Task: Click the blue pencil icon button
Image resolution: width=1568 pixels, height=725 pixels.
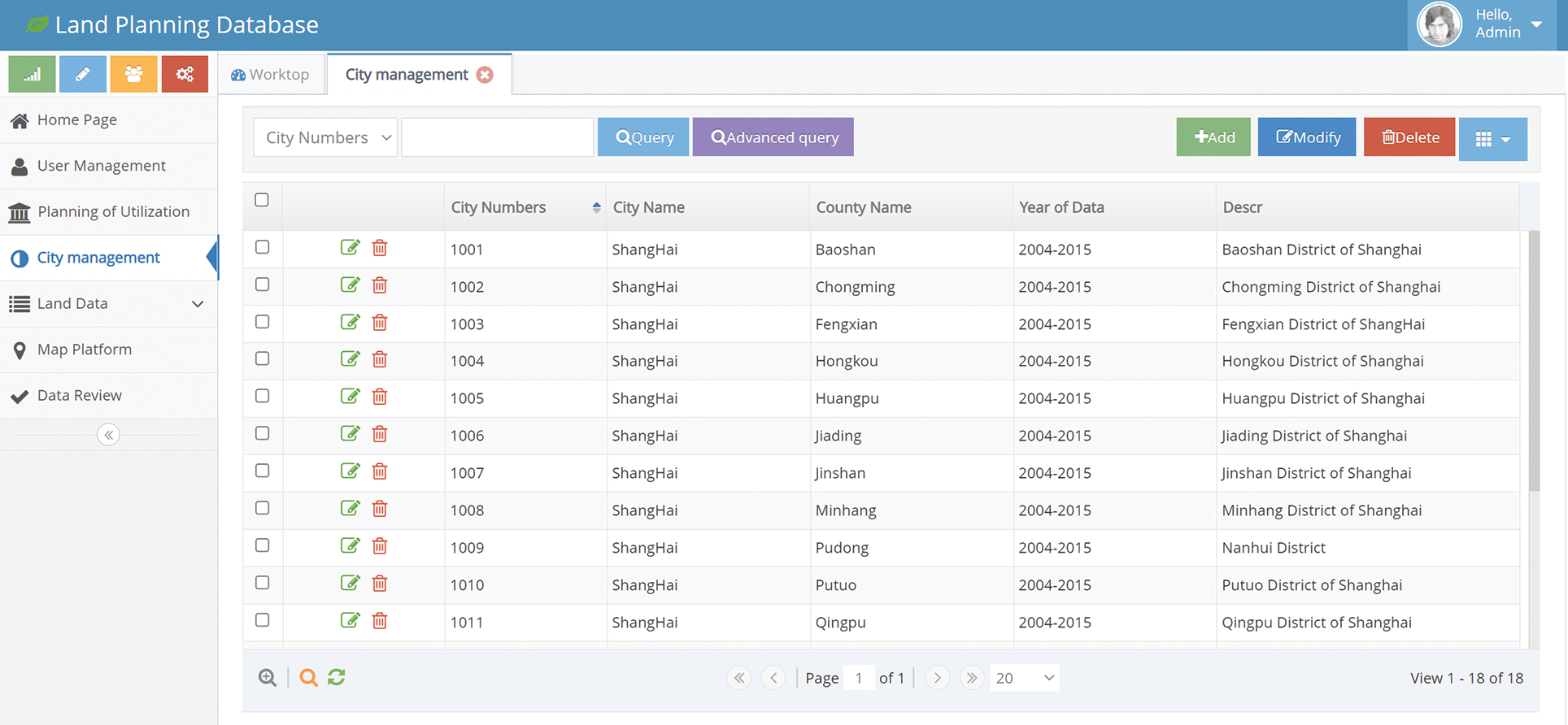Action: (x=83, y=74)
